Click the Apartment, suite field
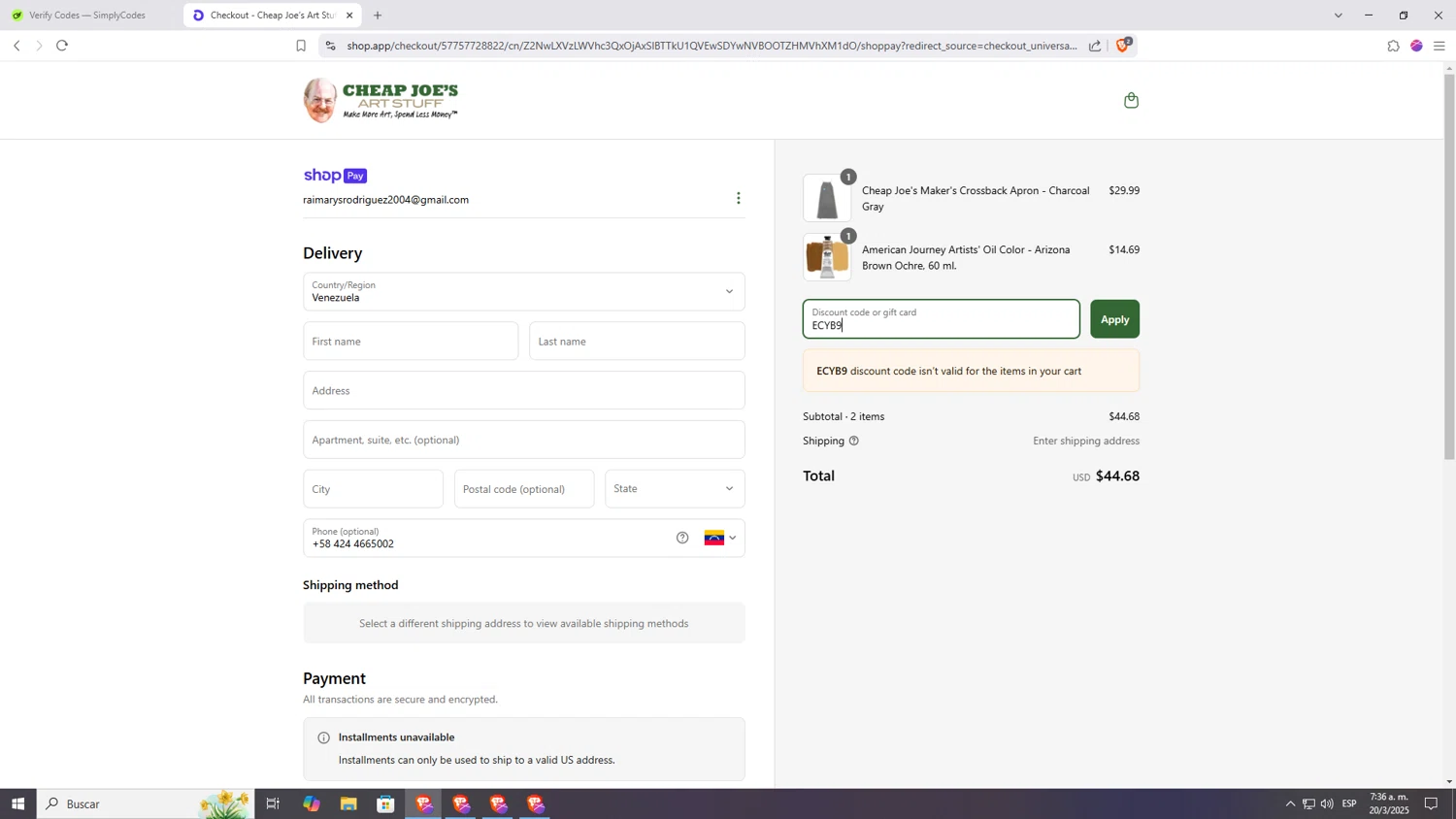 (523, 440)
